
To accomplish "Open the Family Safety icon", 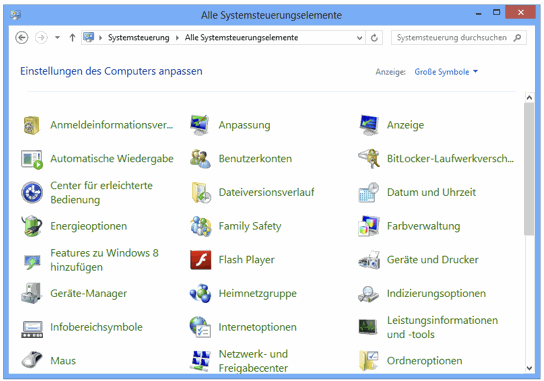I will coord(201,226).
